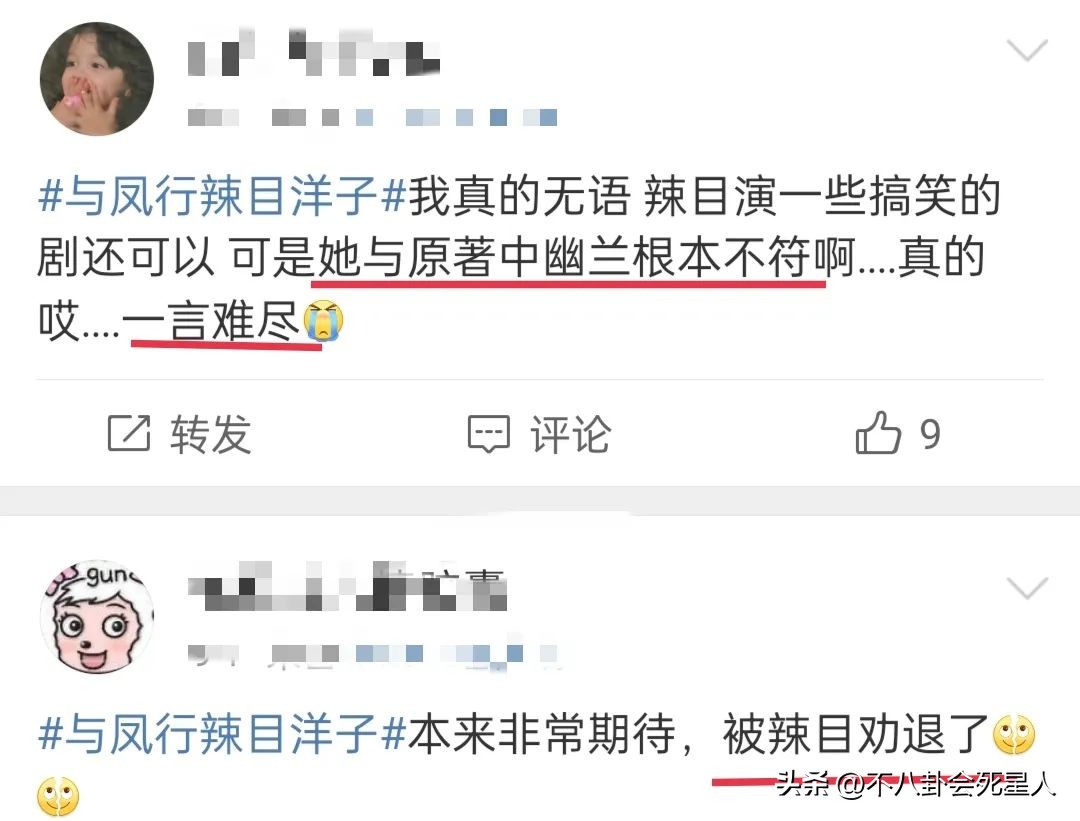Tap the eye-roll emoji on the last line
The image size is (1080, 821).
[59, 796]
